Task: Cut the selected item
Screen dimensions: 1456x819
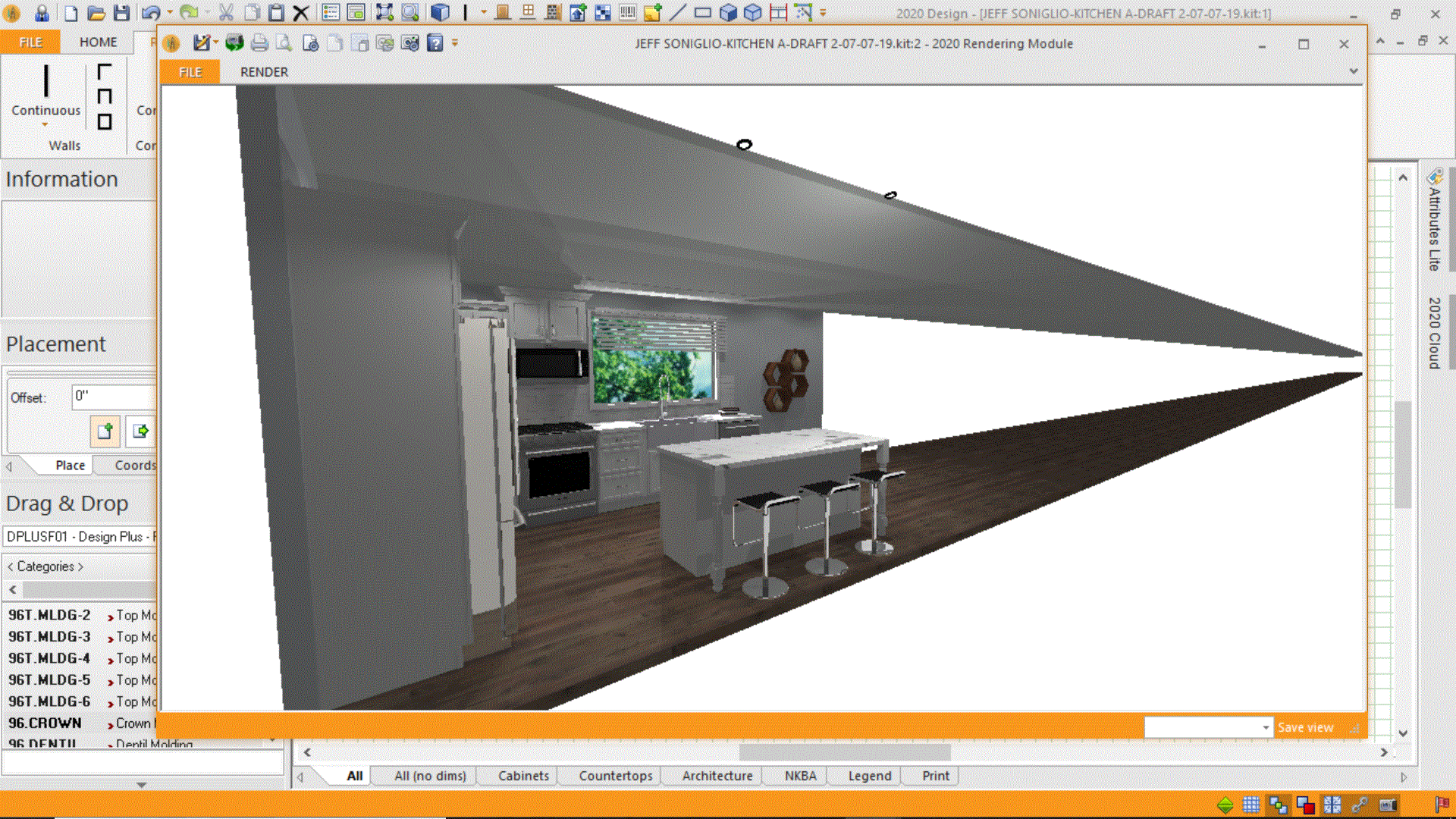Action: [x=226, y=13]
